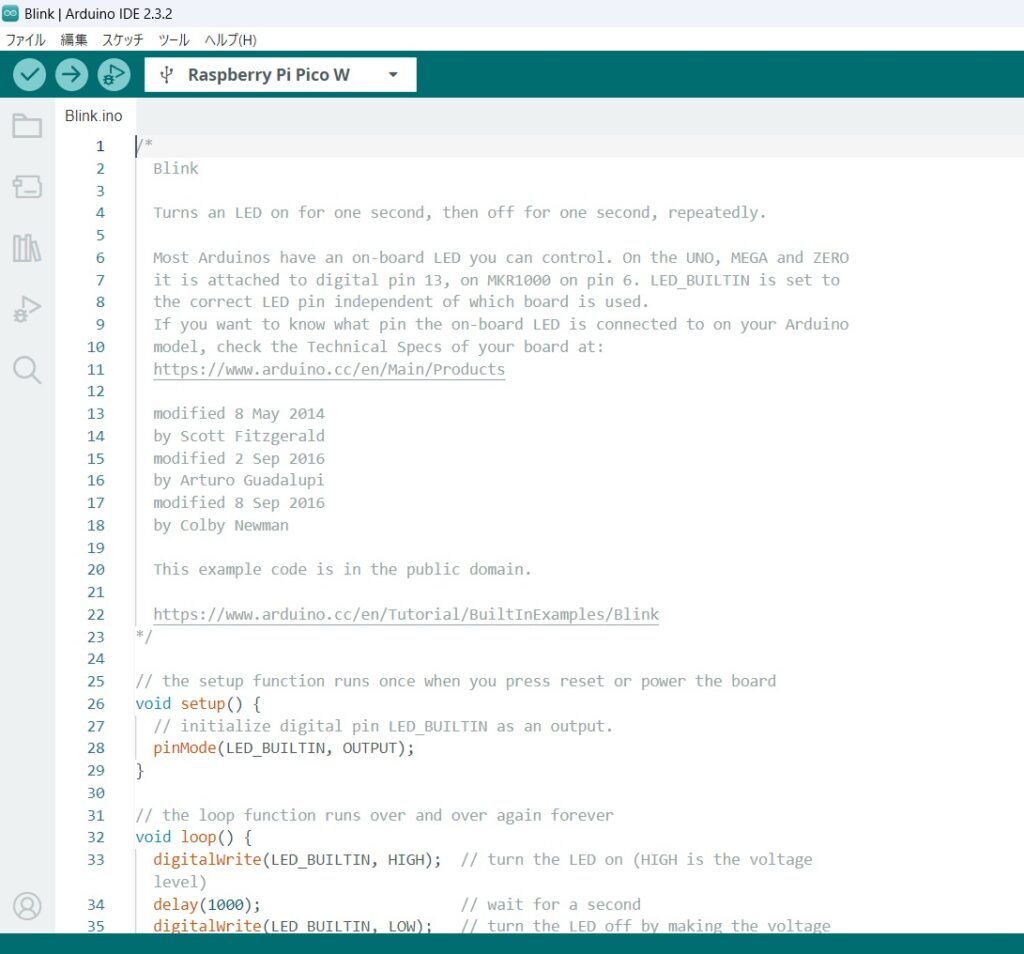Click the USB icon in the board selector

click(167, 74)
